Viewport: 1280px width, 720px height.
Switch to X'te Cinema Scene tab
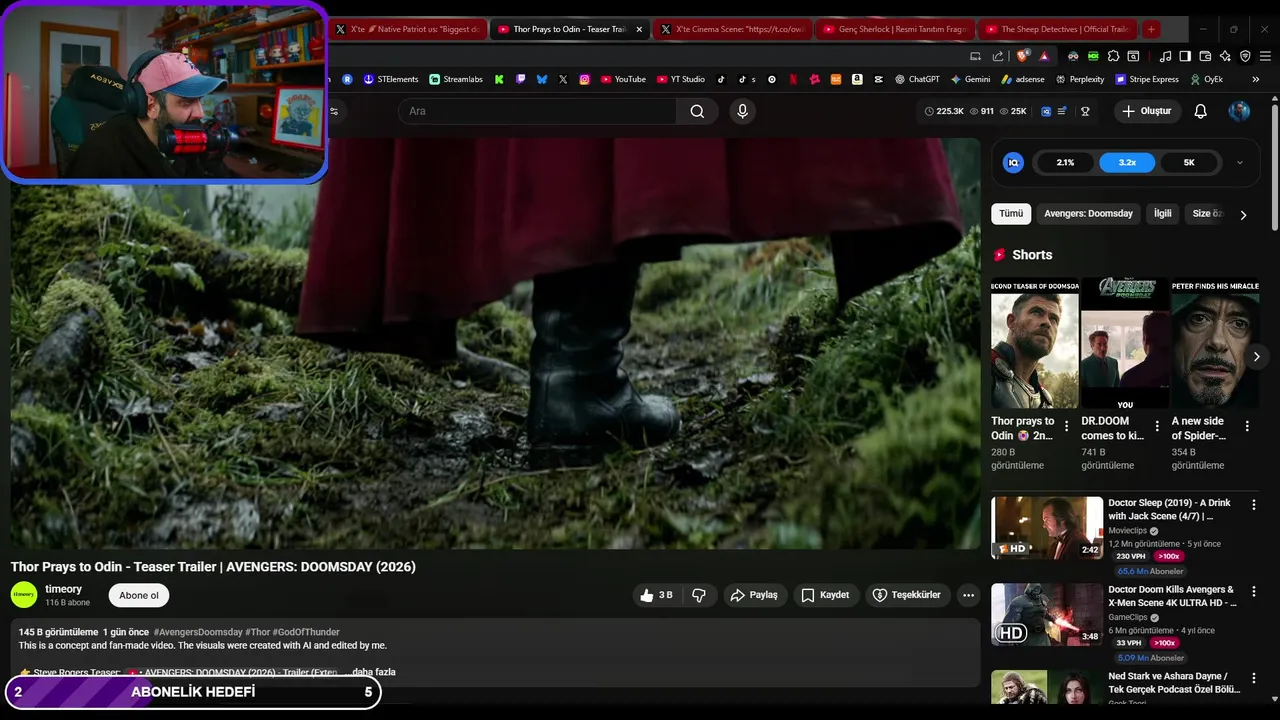coord(733,29)
